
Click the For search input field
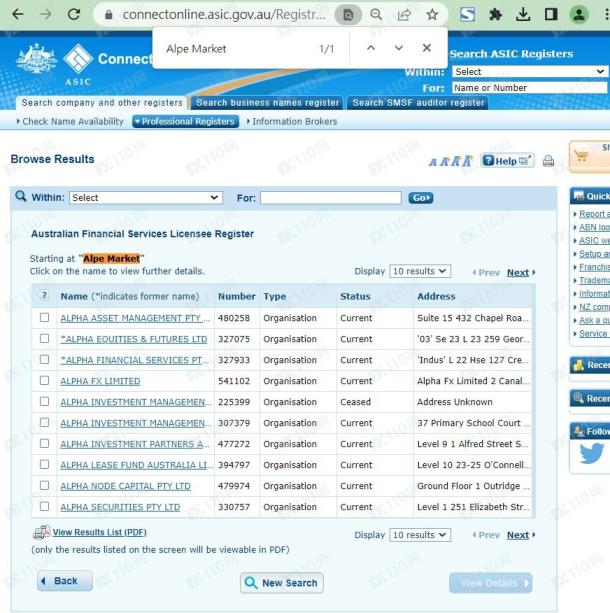coord(331,198)
